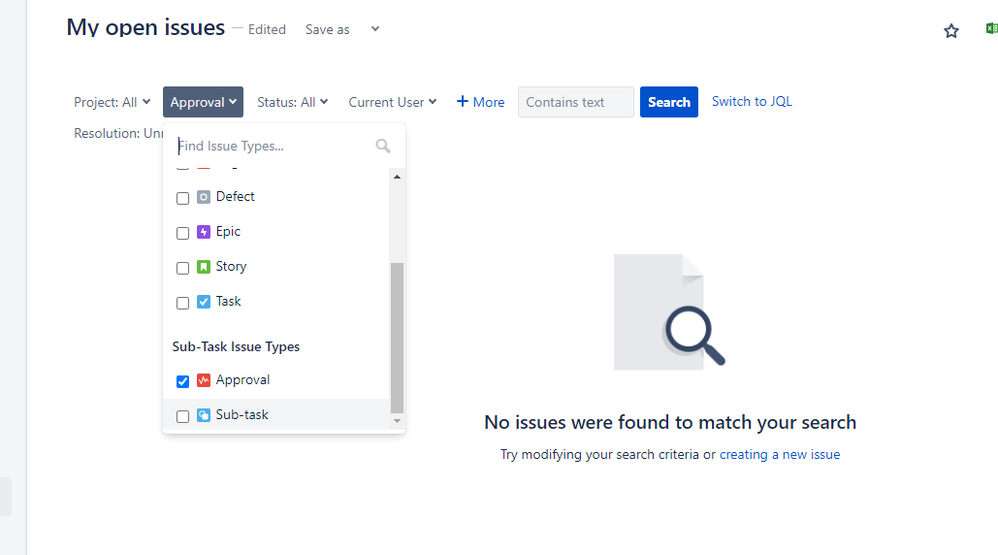The width and height of the screenshot is (998, 555).
Task: Click the Edited status text
Action: [267, 29]
